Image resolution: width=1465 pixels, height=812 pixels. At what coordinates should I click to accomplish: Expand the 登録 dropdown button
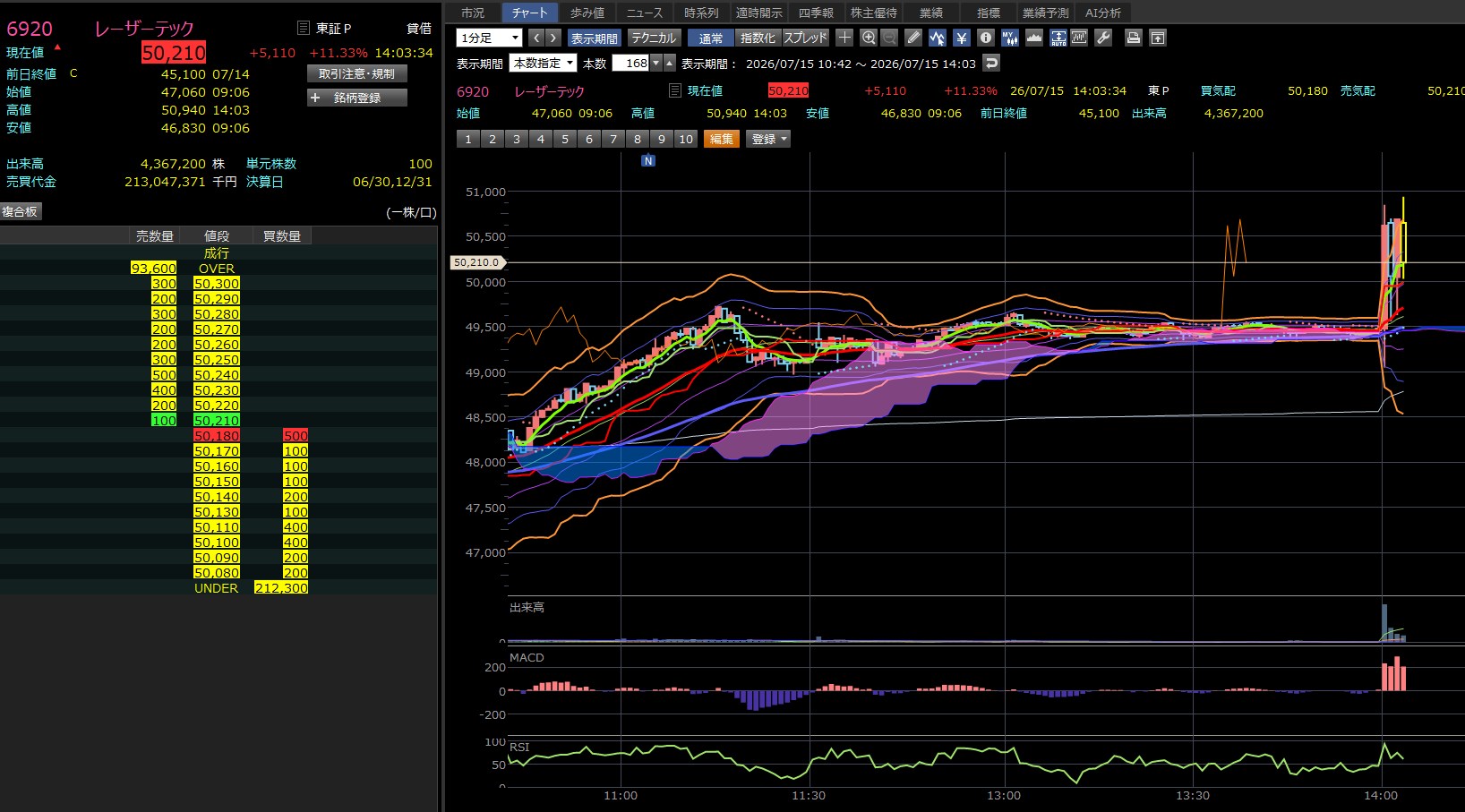tap(768, 139)
